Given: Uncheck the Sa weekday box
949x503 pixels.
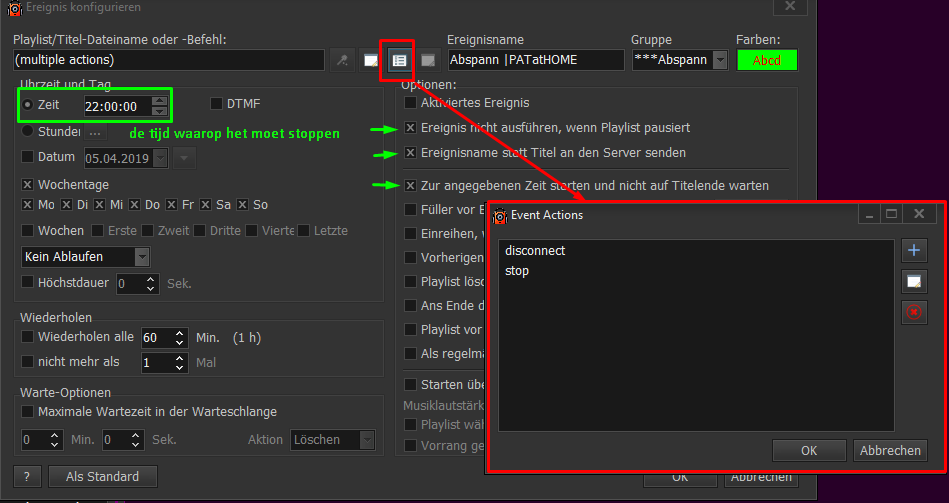Looking at the screenshot, I should tap(206, 205).
